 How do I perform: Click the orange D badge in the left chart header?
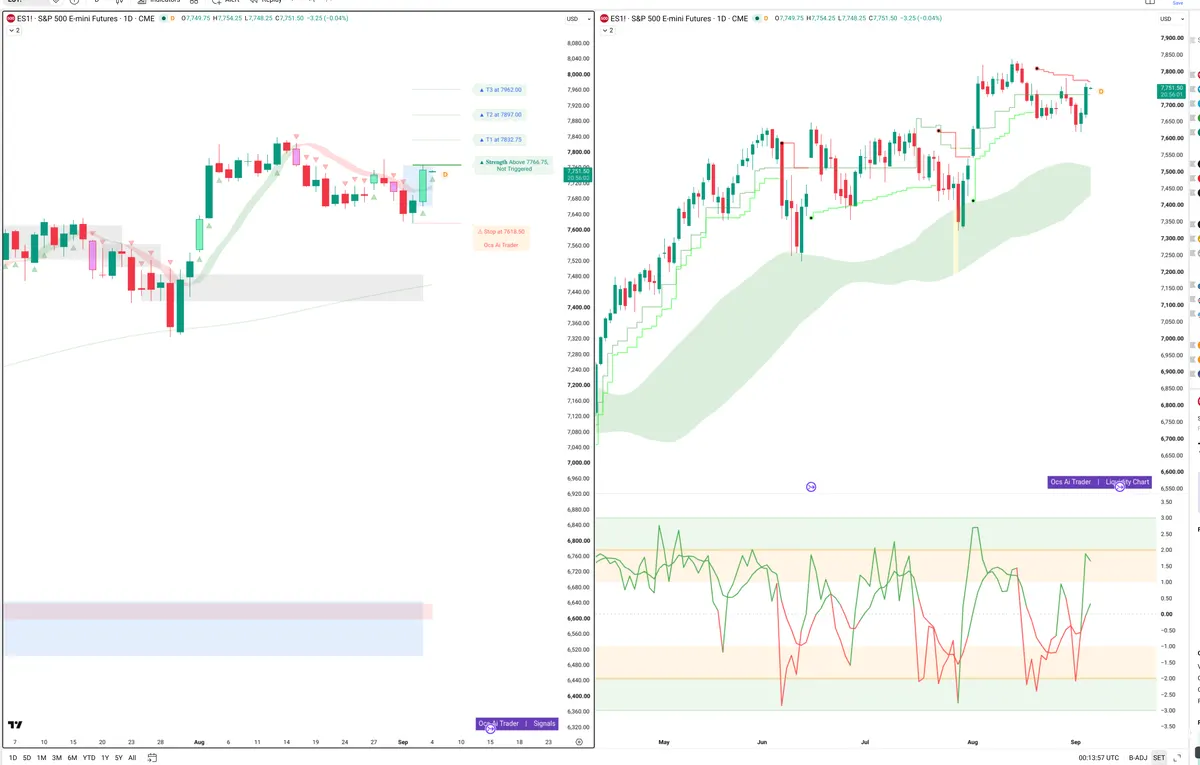172,18
